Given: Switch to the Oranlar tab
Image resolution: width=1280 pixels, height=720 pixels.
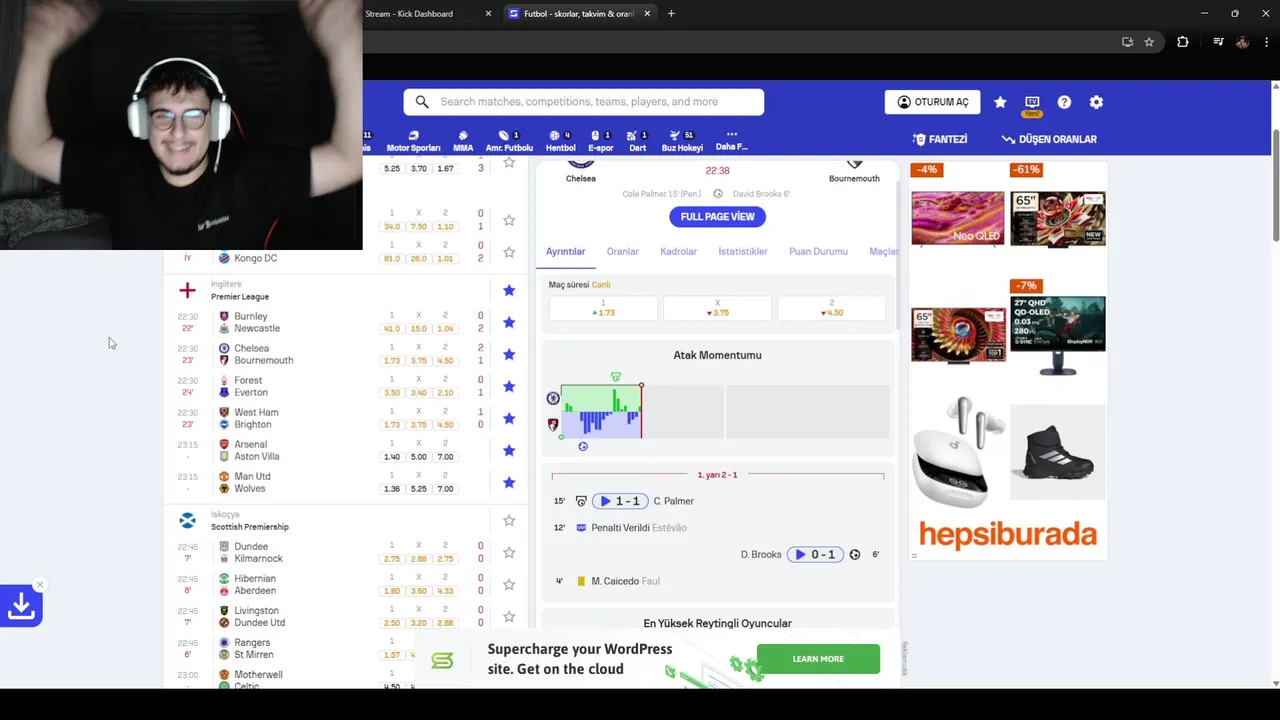Looking at the screenshot, I should [x=623, y=252].
